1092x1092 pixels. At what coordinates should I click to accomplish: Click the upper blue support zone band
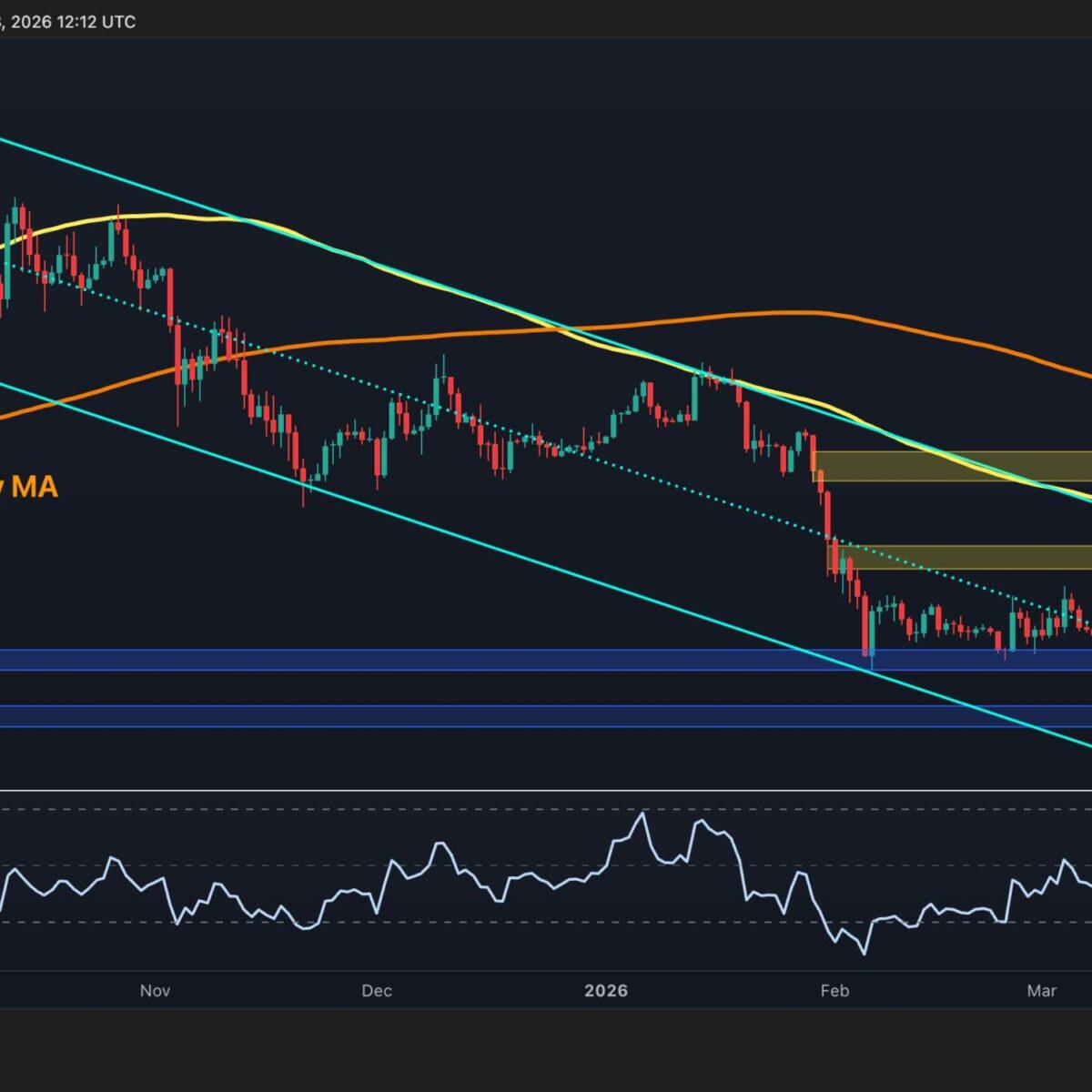point(455,660)
